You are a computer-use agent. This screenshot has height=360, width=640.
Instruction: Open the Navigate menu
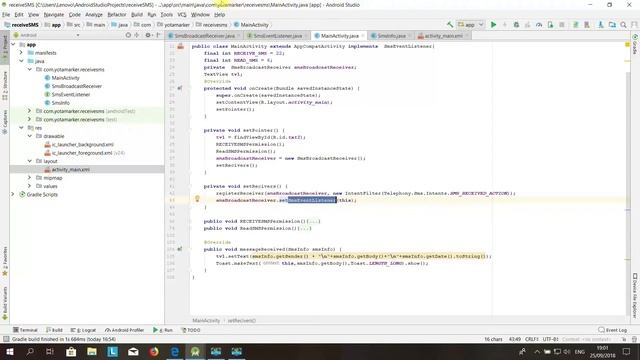[x=54, y=15]
